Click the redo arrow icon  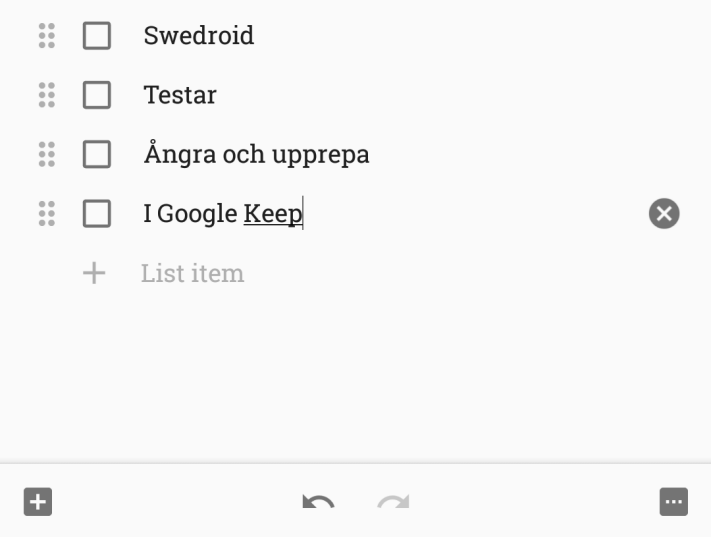pyautogui.click(x=393, y=502)
